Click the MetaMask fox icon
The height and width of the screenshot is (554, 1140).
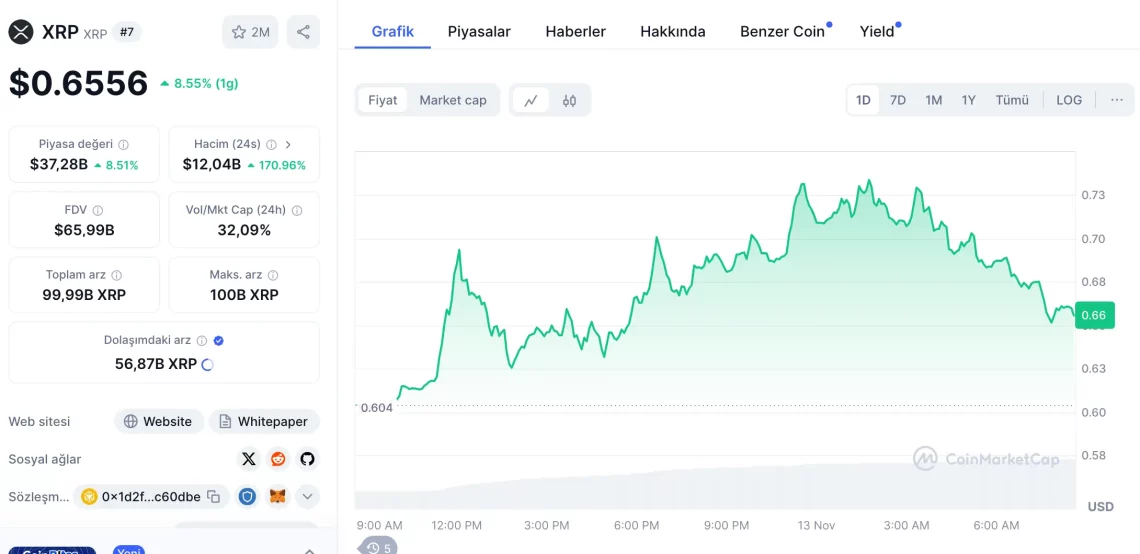tap(278, 496)
